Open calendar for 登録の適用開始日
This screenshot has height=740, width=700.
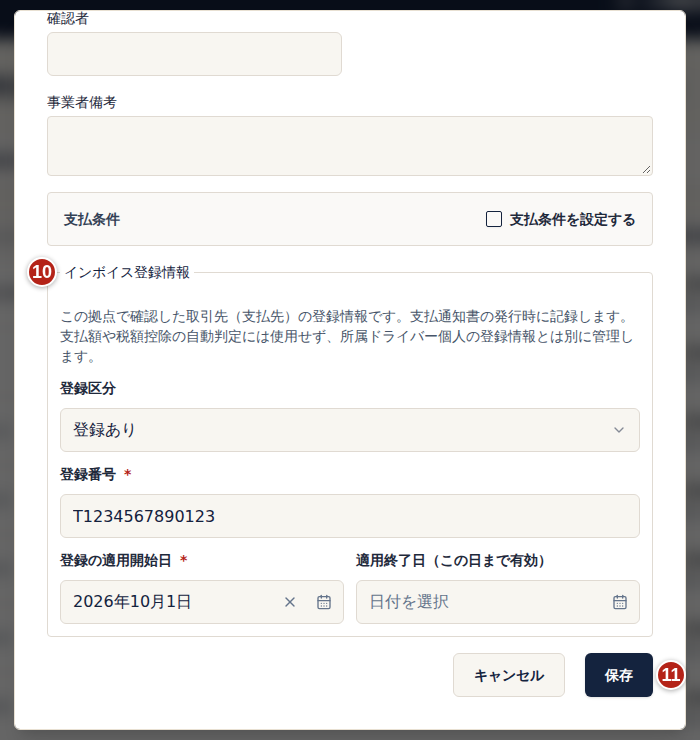(324, 602)
